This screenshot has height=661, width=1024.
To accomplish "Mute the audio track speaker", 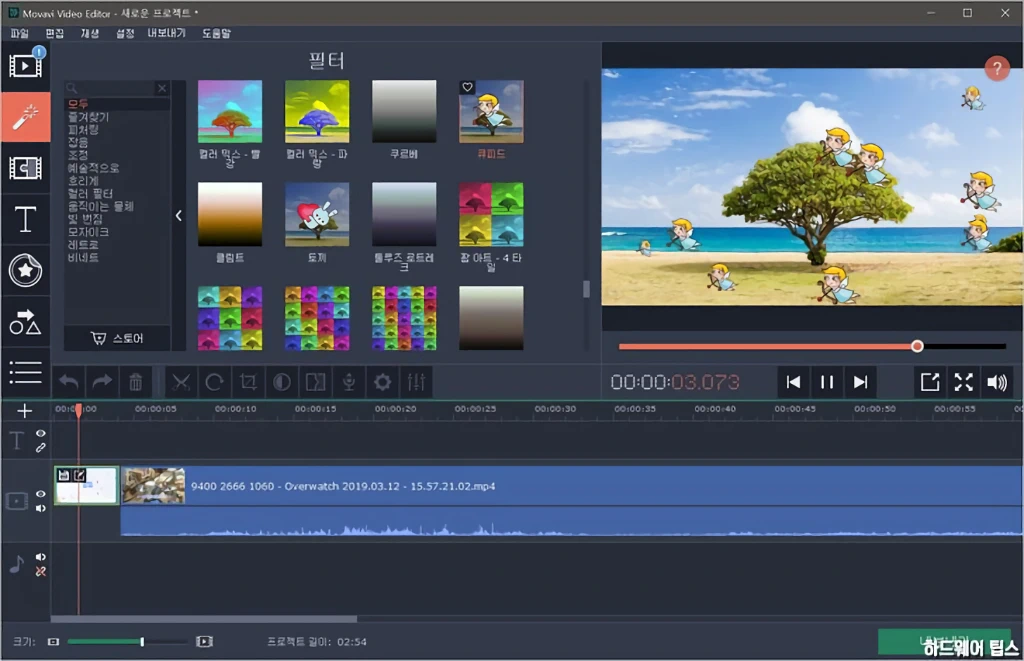I will tap(40, 557).
